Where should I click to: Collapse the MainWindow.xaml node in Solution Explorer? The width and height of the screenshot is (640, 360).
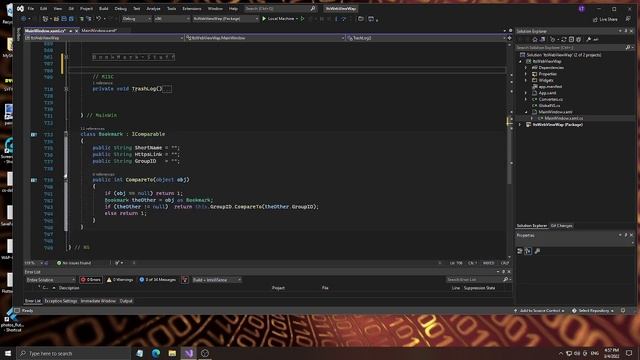coord(526,112)
